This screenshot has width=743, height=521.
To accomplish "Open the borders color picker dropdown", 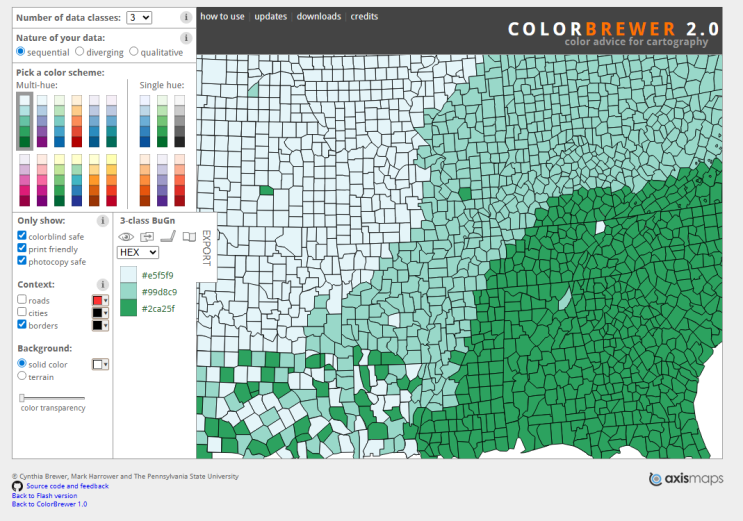I will coord(100,325).
